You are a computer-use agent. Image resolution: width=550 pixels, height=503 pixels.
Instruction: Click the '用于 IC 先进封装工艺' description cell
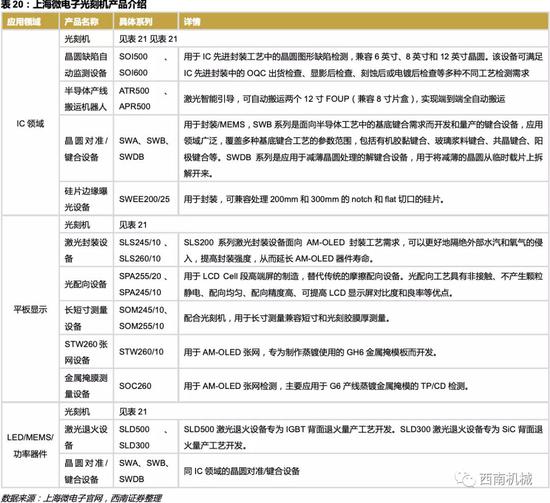click(363, 65)
